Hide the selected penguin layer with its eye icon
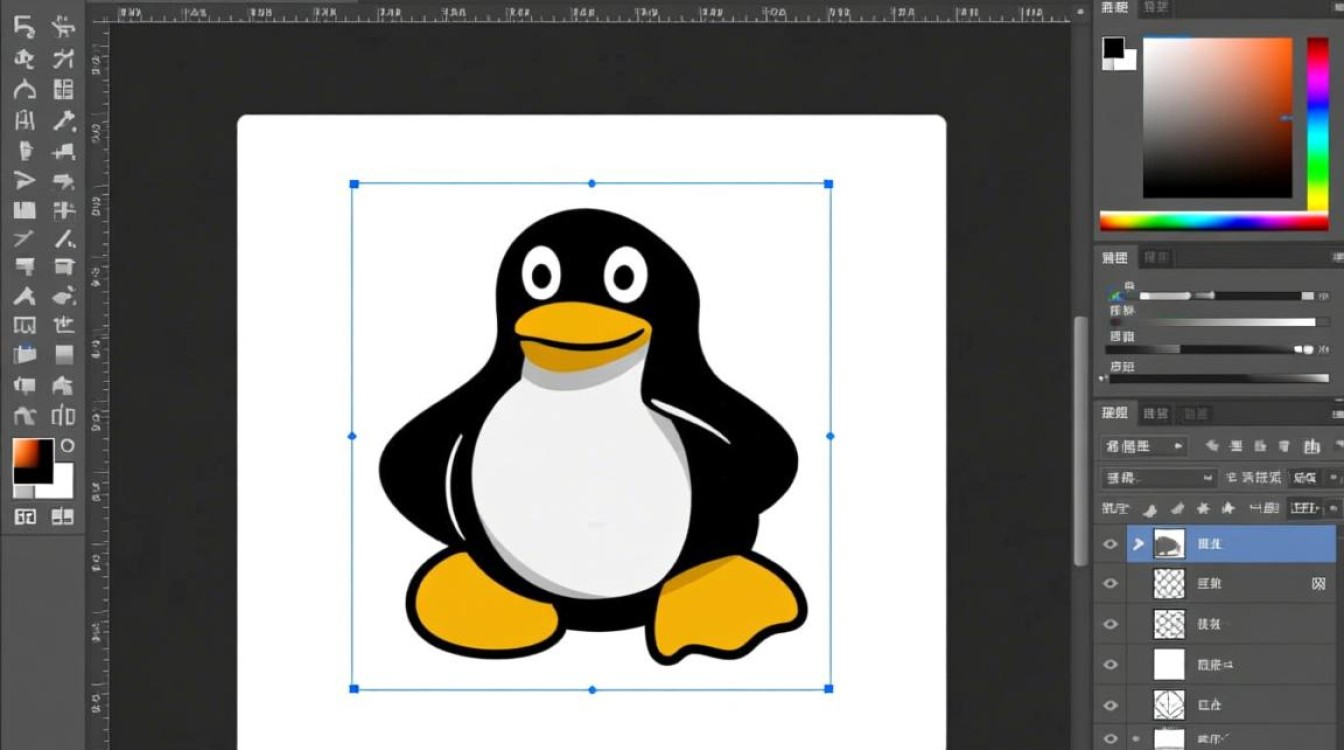This screenshot has height=750, width=1344. 1110,543
